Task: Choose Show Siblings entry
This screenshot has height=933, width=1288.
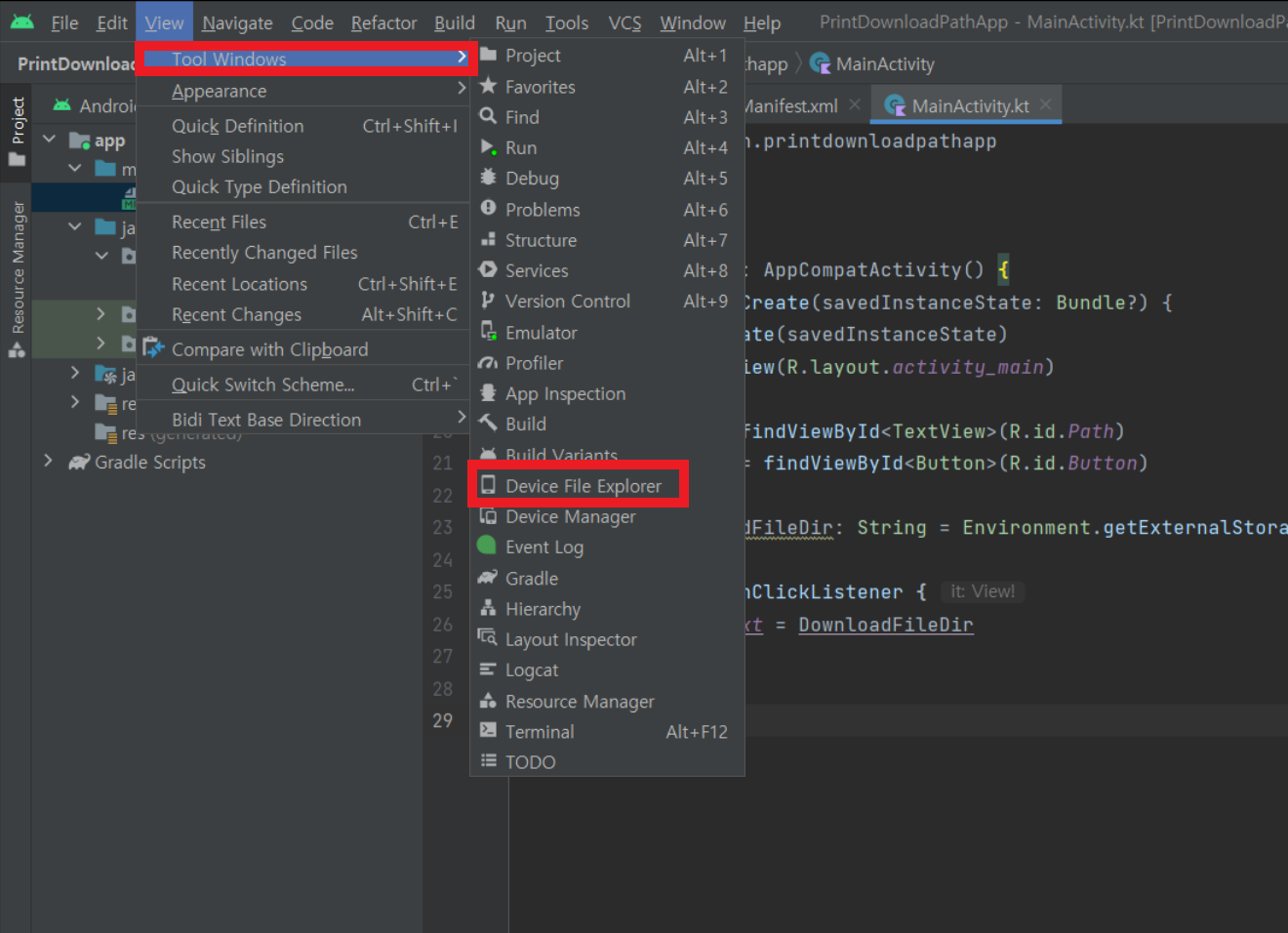Action: tap(304, 156)
